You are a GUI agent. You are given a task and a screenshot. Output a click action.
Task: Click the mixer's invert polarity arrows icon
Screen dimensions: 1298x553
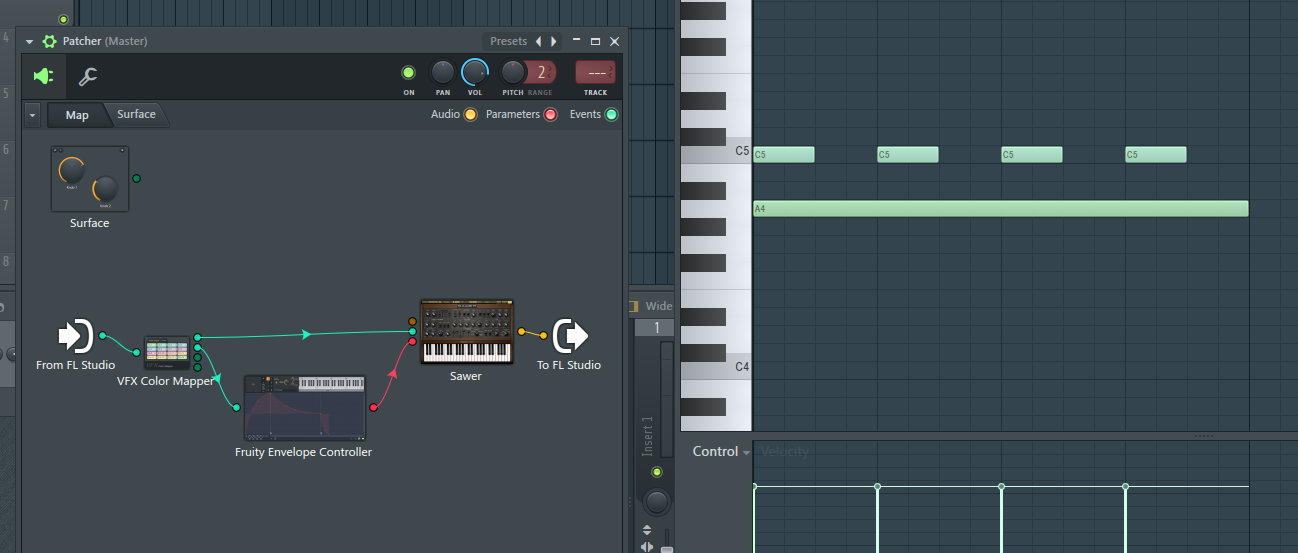coord(647,530)
